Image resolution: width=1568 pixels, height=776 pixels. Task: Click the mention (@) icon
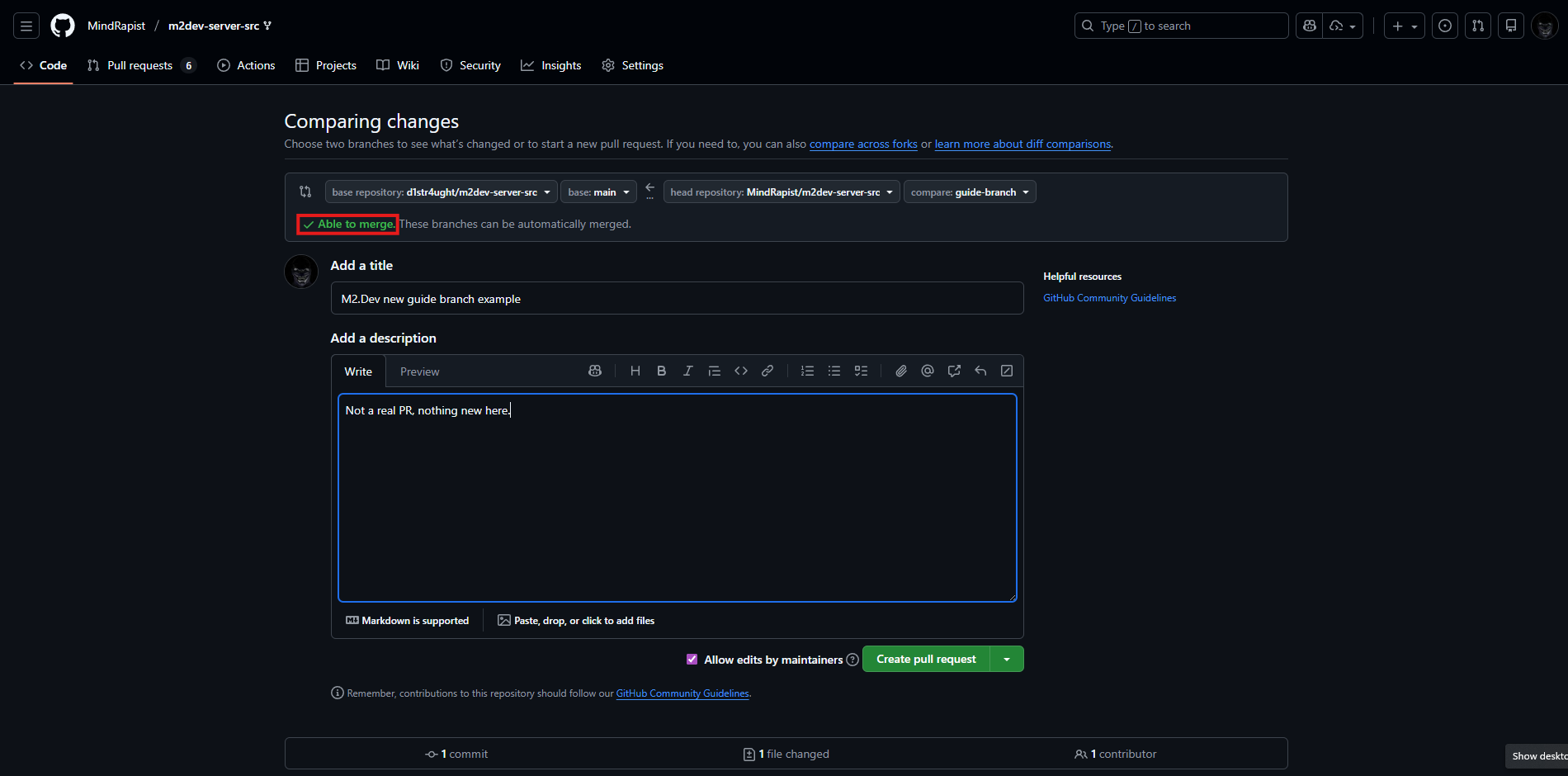pyautogui.click(x=928, y=371)
